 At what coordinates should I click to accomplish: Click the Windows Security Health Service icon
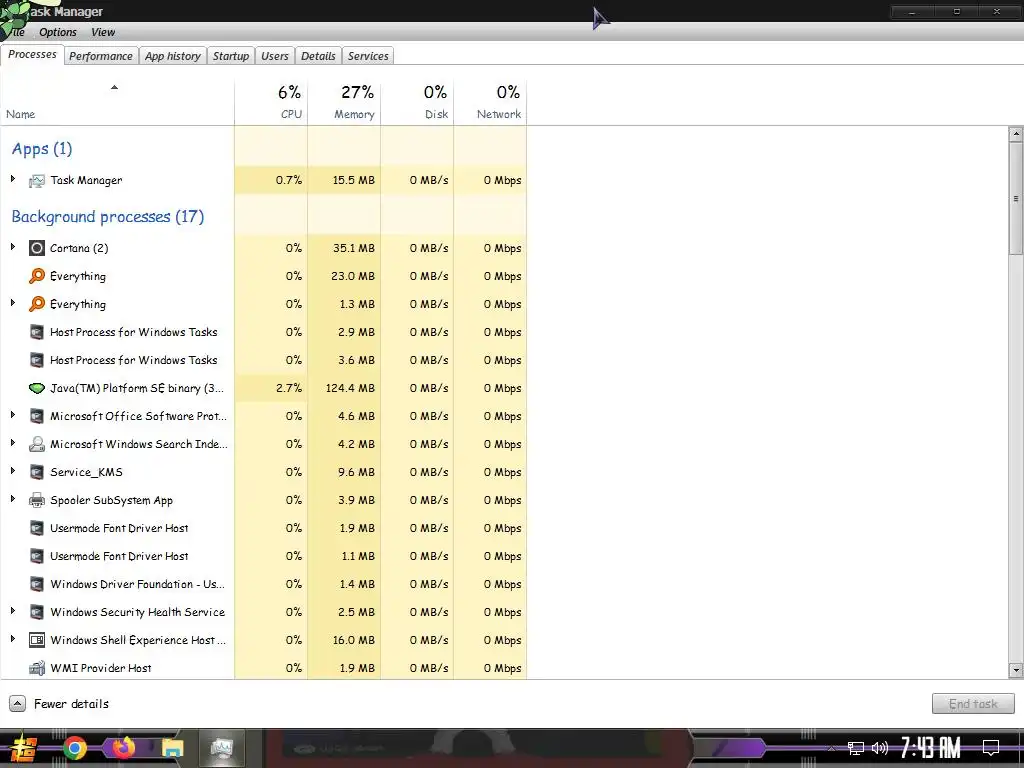pyautogui.click(x=37, y=612)
